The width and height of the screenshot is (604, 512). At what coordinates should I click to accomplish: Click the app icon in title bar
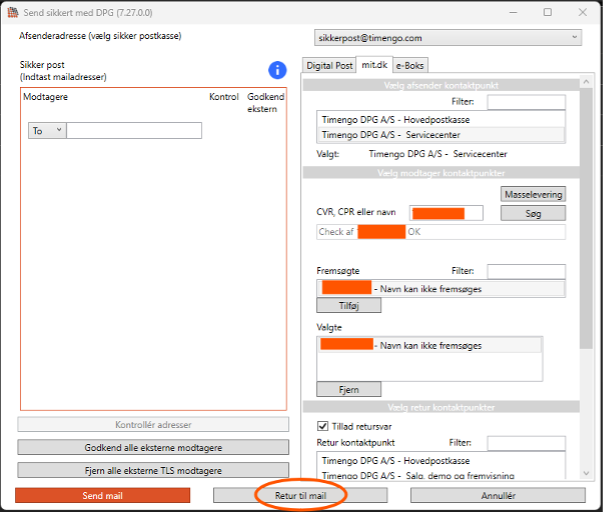click(x=13, y=13)
